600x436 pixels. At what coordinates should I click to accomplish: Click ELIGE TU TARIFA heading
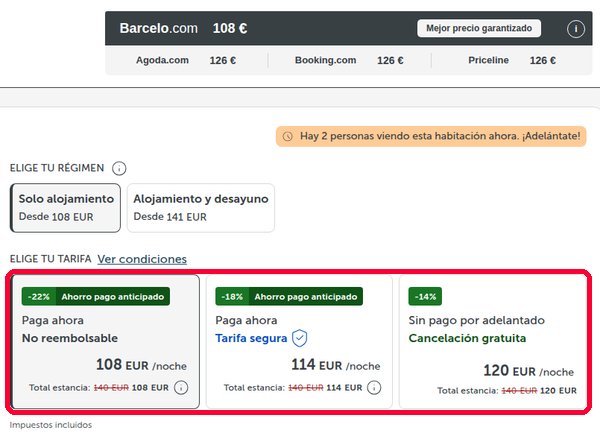(x=51, y=259)
